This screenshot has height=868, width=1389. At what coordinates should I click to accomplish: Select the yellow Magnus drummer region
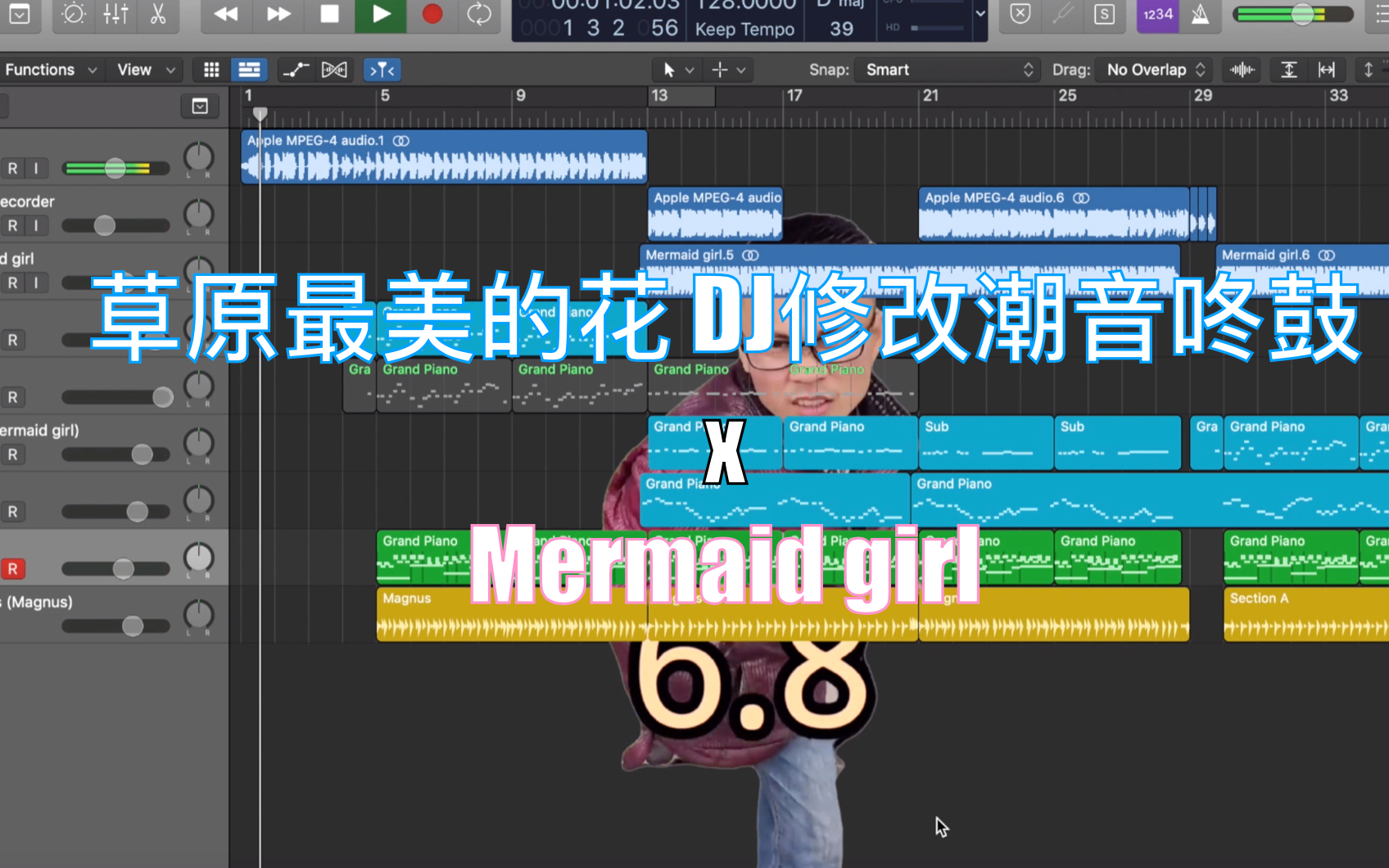(x=512, y=614)
